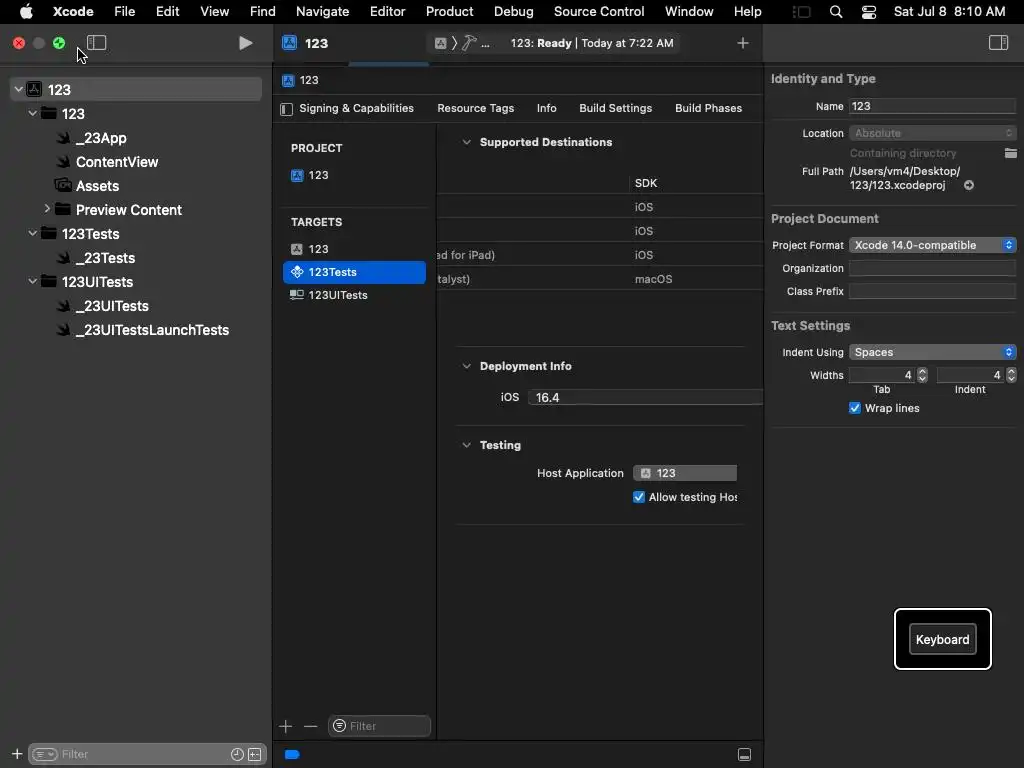Screen dimensions: 1024x768
Task: Toggle the inspectors panel icon
Action: pos(998,43)
